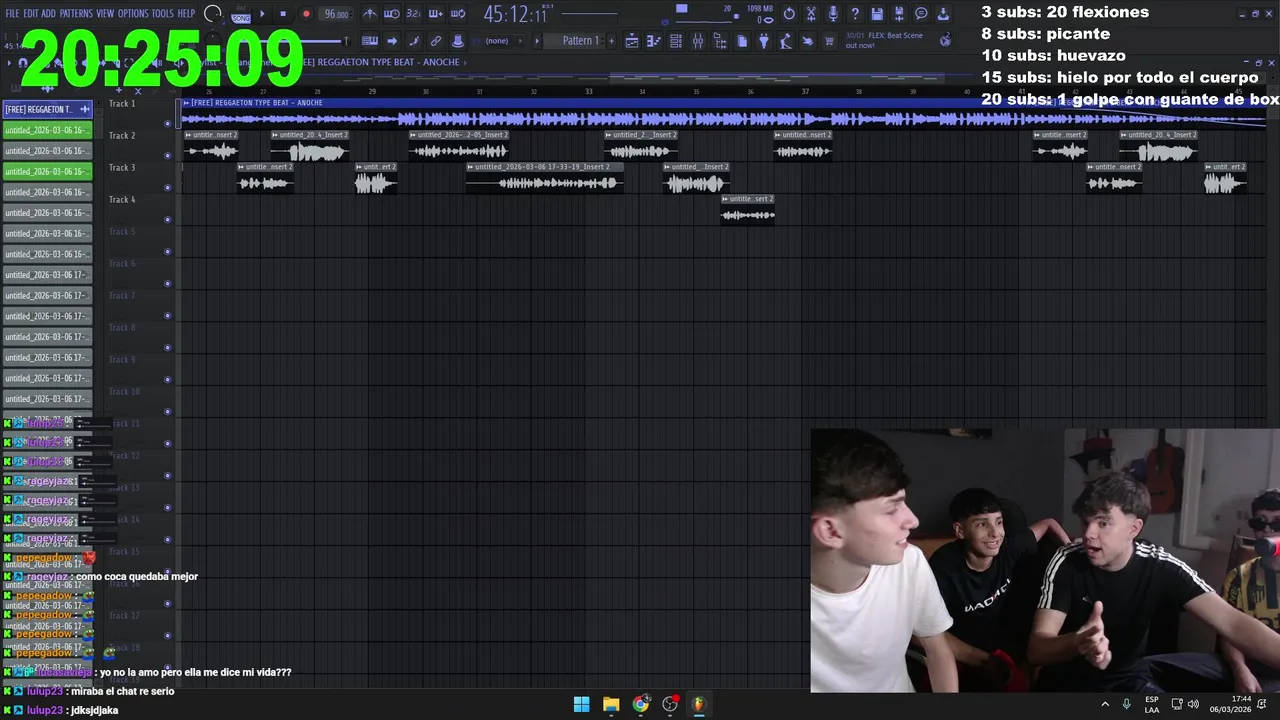Click the cube notifications icon

[x=945, y=41]
